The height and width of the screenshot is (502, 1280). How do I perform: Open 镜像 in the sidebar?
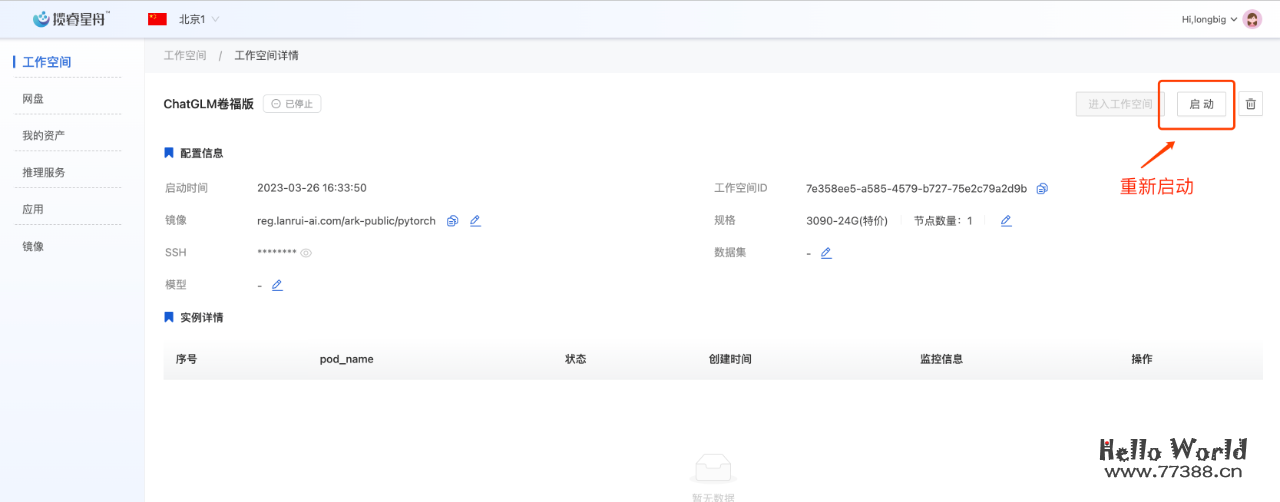coord(33,246)
